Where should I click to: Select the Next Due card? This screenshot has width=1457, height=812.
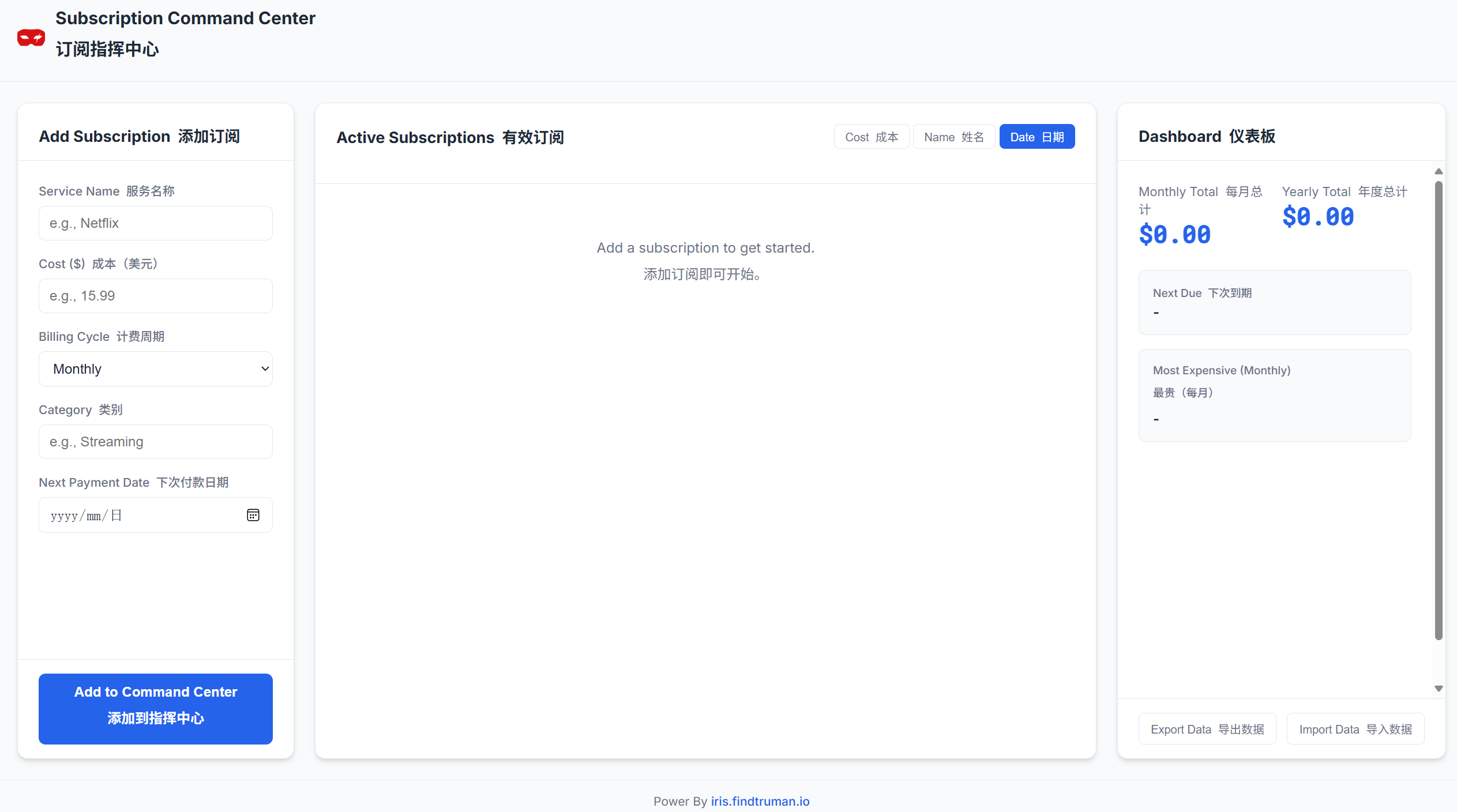point(1274,302)
